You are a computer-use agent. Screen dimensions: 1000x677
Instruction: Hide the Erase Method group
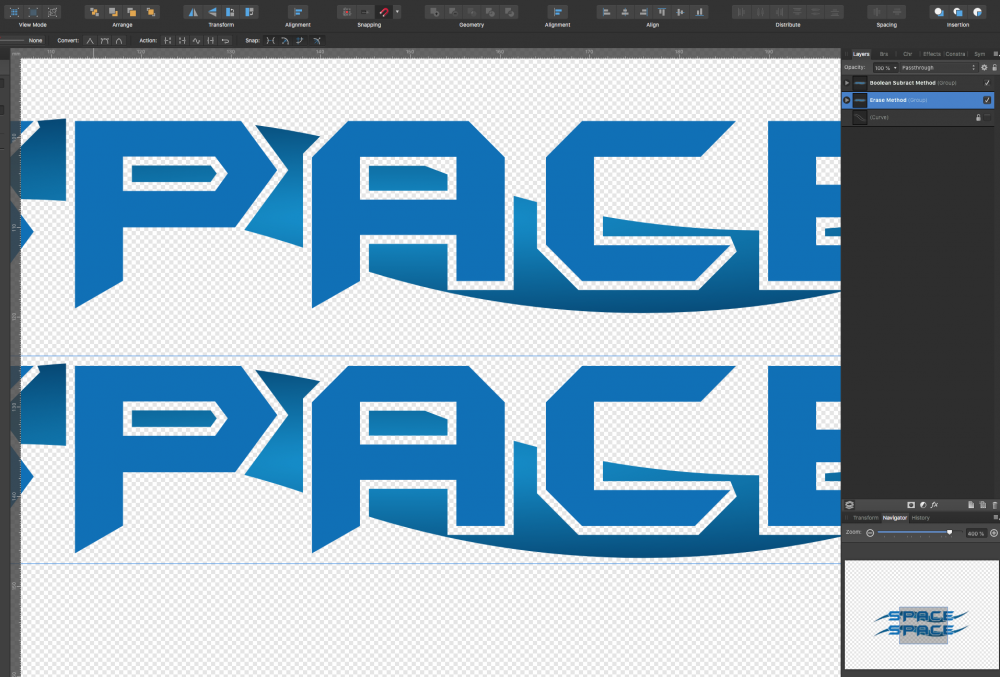[x=987, y=100]
